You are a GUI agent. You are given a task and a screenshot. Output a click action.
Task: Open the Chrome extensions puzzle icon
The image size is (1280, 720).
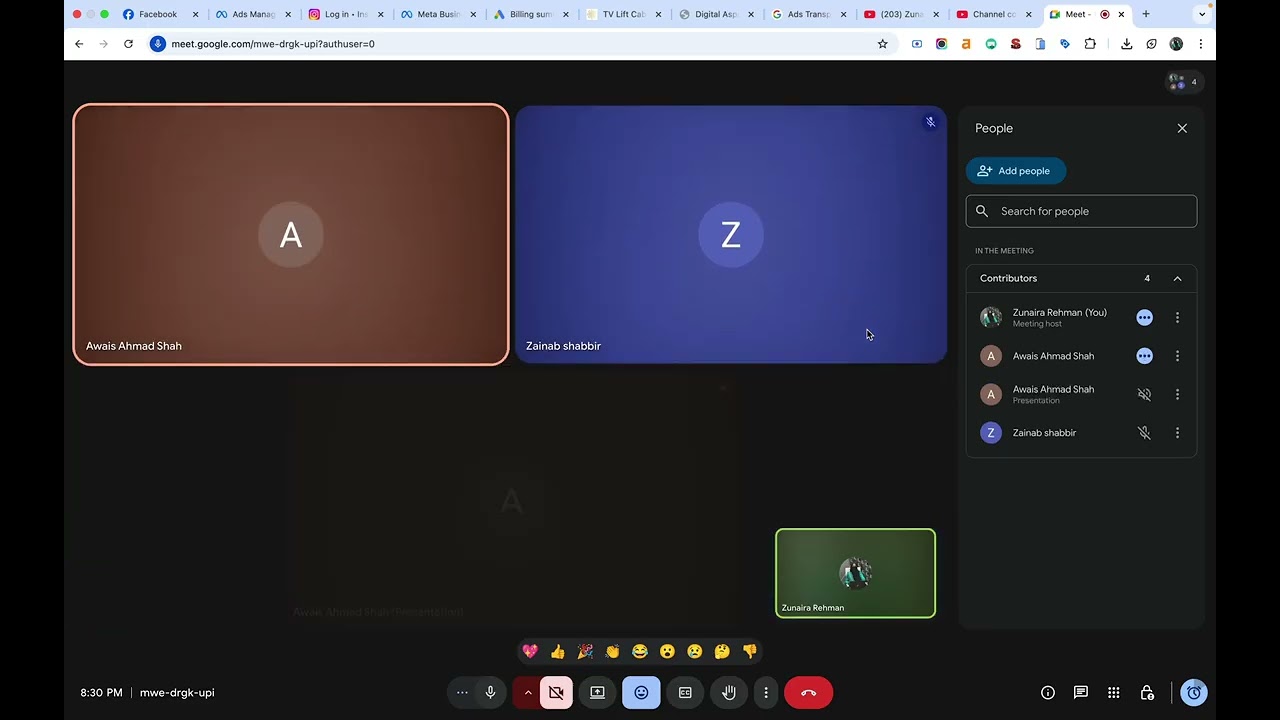pos(1090,44)
